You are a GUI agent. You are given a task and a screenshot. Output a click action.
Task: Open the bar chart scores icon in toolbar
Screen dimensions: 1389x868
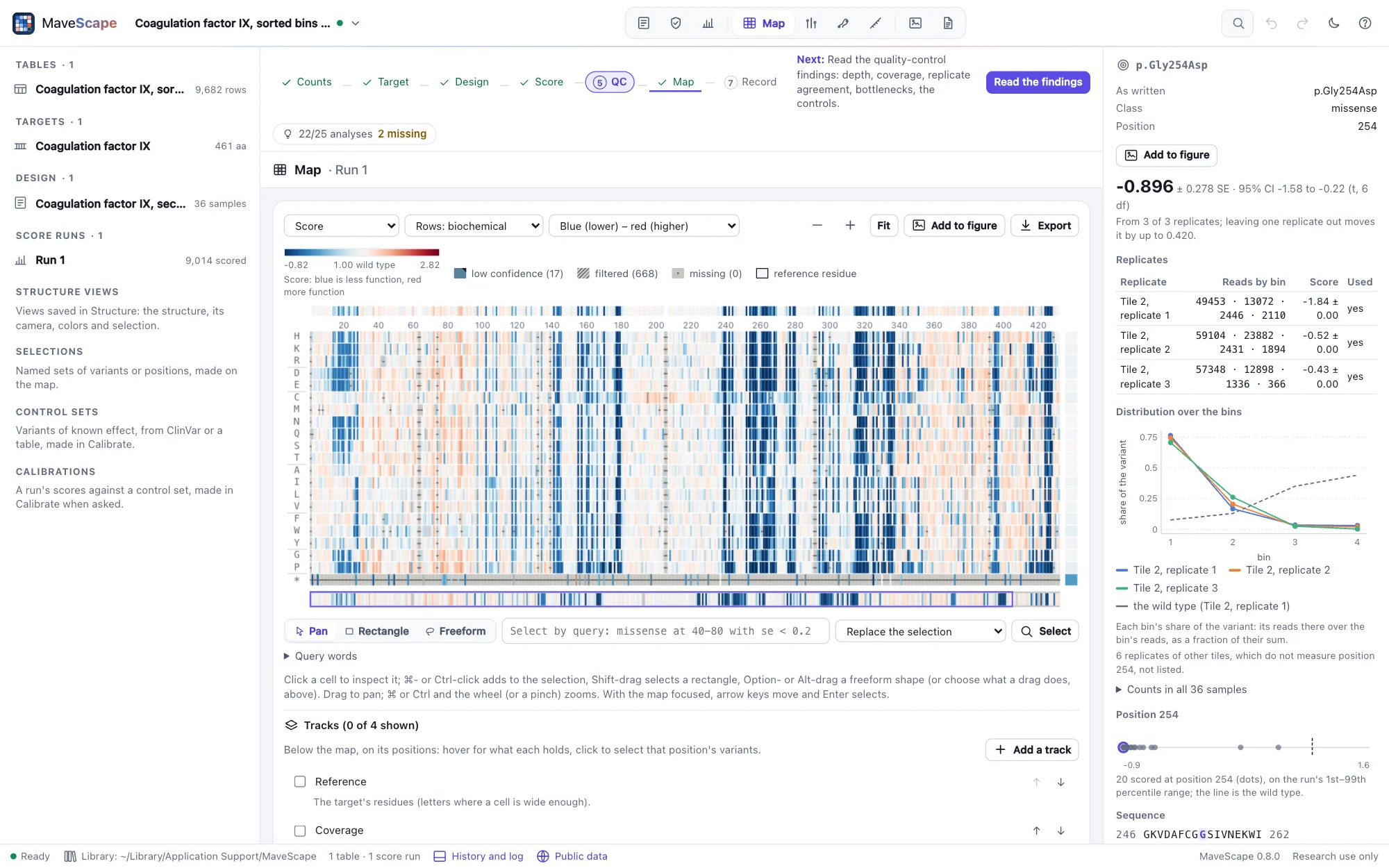tap(708, 24)
